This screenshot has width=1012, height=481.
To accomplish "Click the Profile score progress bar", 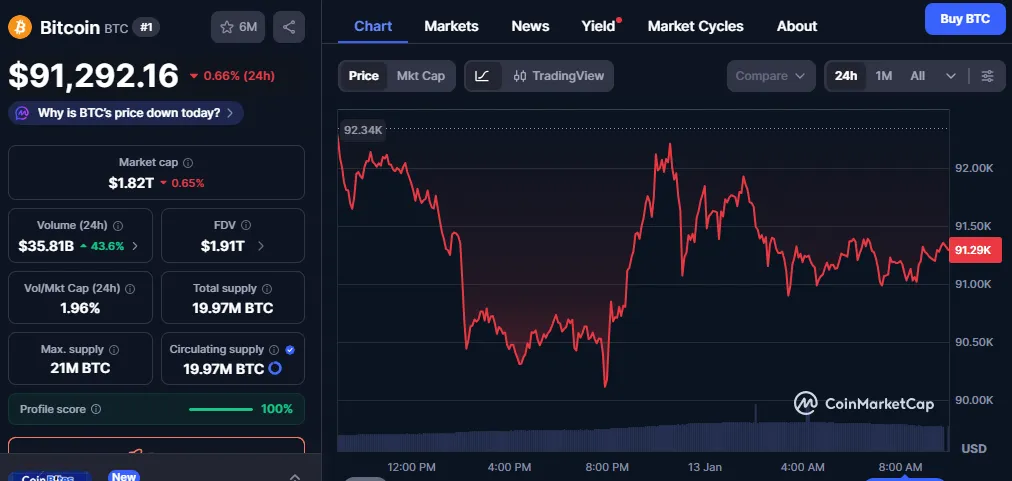I will tap(221, 409).
